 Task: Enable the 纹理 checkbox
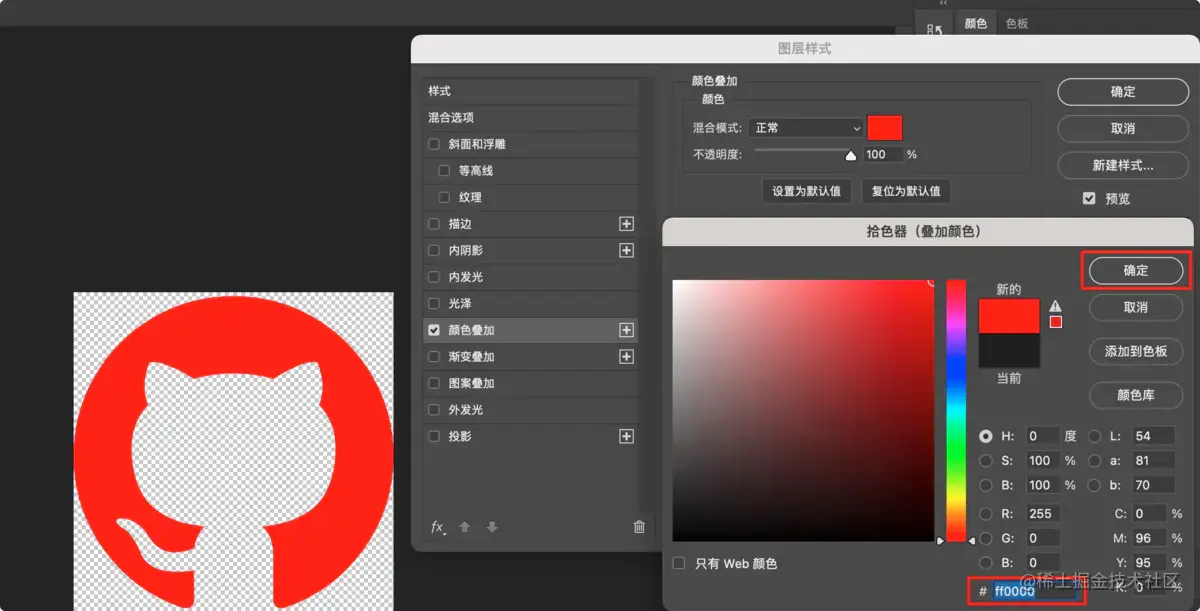[x=444, y=197]
